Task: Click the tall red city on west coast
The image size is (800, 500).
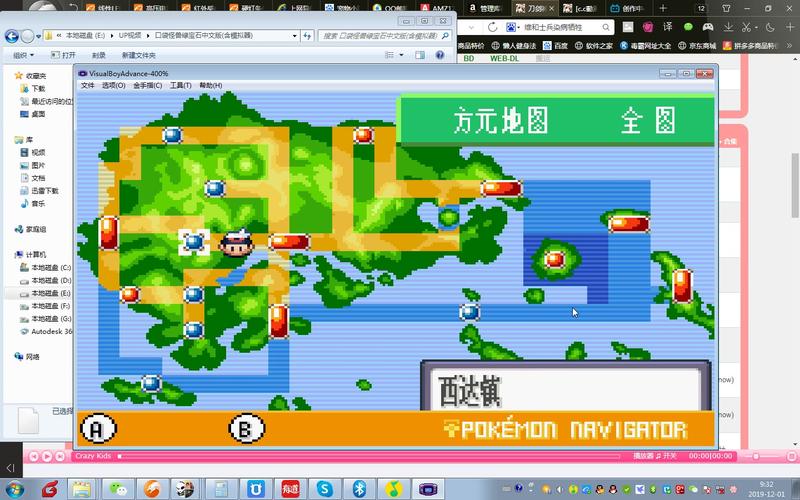Action: 109,233
